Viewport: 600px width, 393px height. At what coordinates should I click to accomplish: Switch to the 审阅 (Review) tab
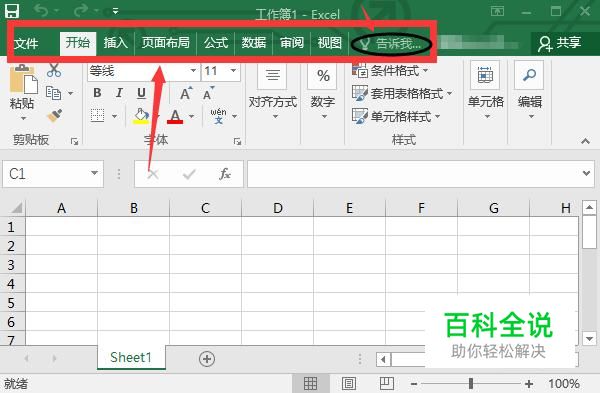tap(292, 42)
